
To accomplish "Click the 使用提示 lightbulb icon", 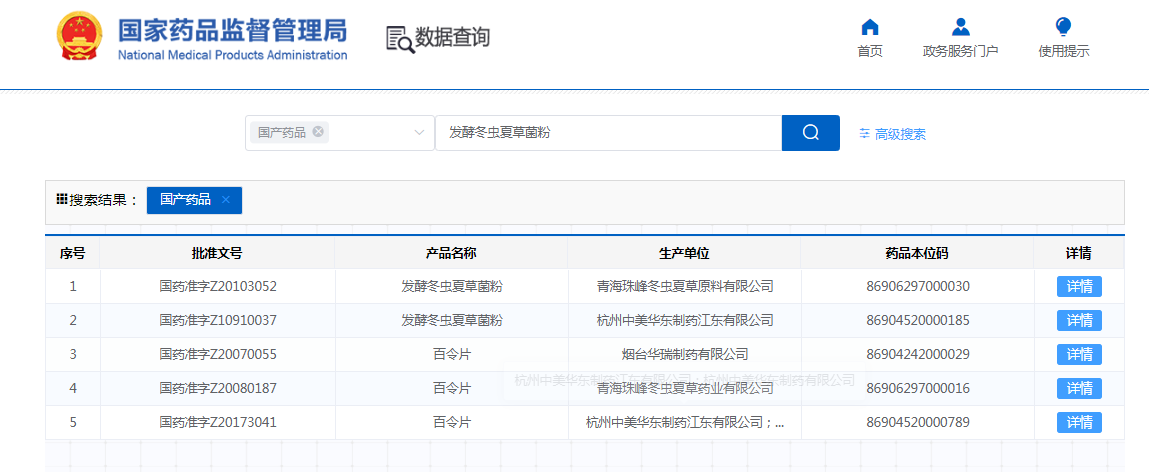I will click(1063, 27).
